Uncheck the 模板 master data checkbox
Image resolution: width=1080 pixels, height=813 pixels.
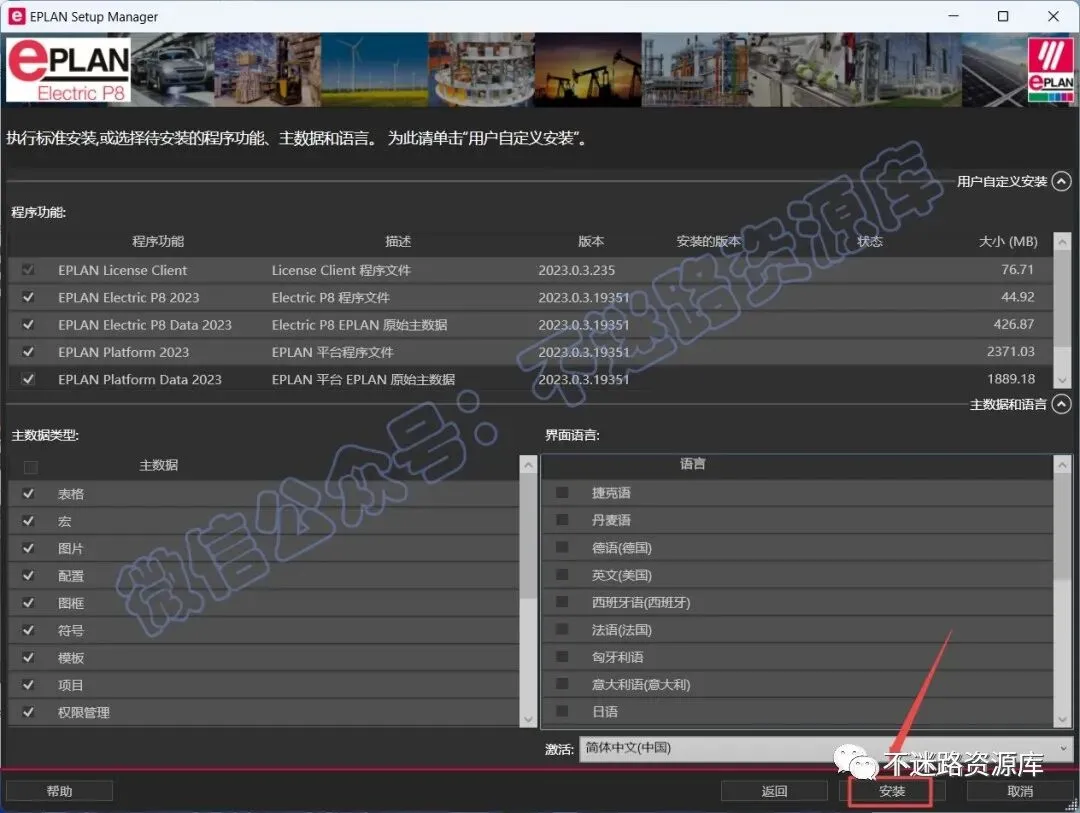pyautogui.click(x=28, y=657)
